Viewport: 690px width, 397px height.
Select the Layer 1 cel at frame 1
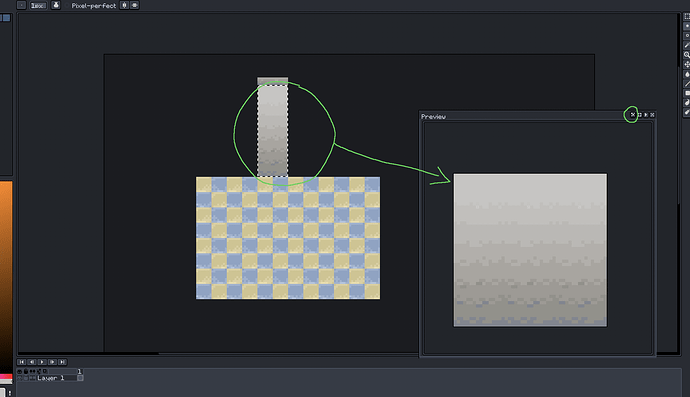[80, 378]
